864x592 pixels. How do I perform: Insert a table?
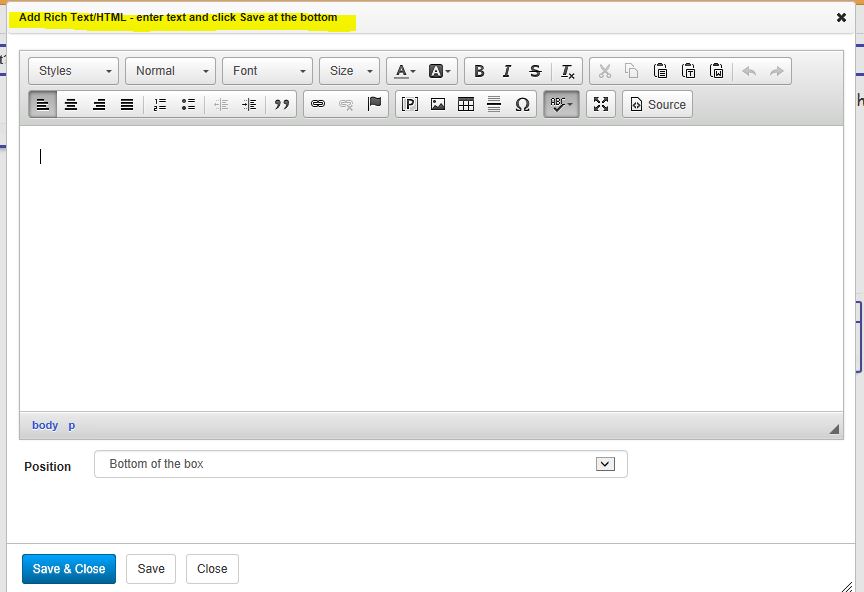point(466,104)
